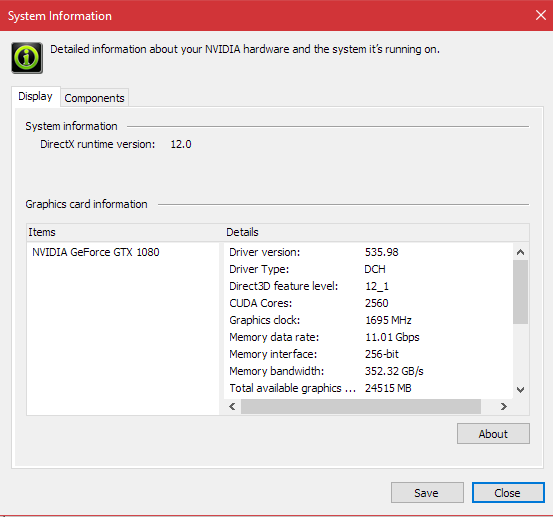Click the About button
Screen dimensions: 553x517
[x=493, y=433]
